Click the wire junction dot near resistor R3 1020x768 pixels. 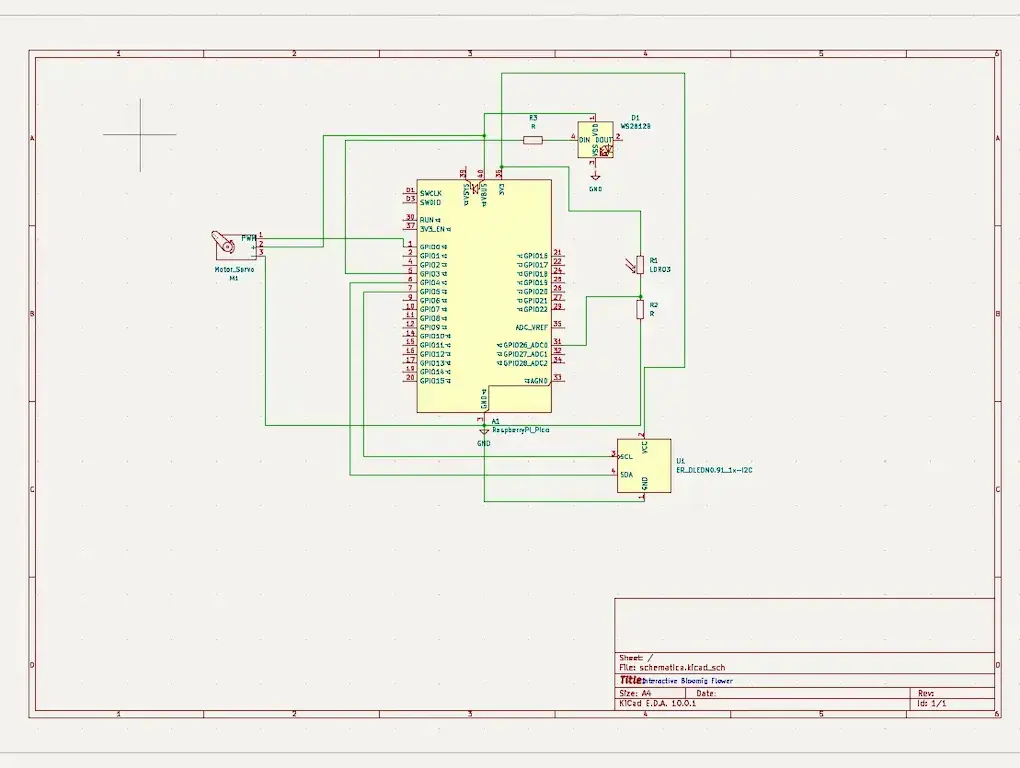(x=484, y=135)
